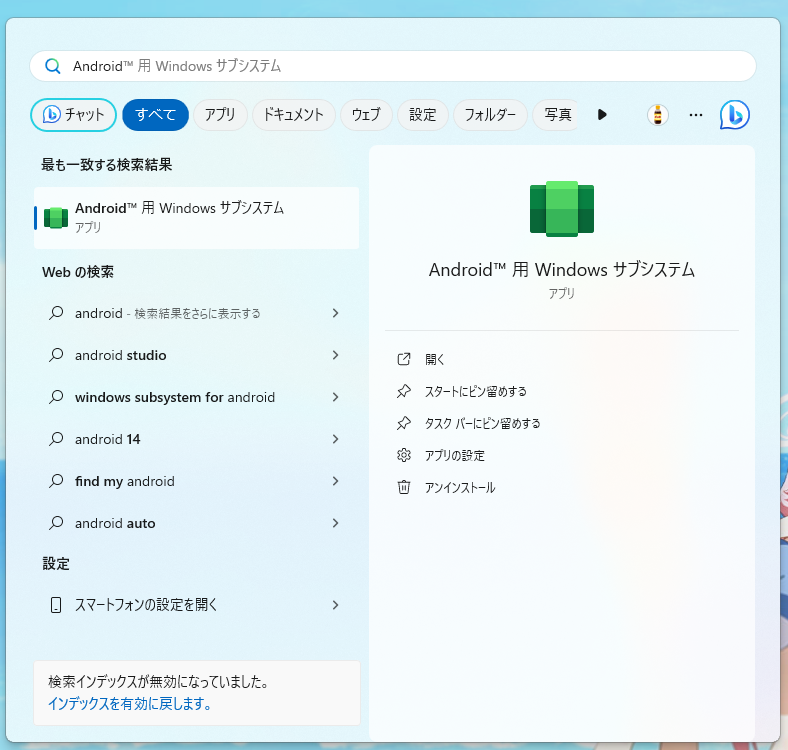This screenshot has height=750, width=788.
Task: Click search icon next to android 14
Action: pos(56,439)
